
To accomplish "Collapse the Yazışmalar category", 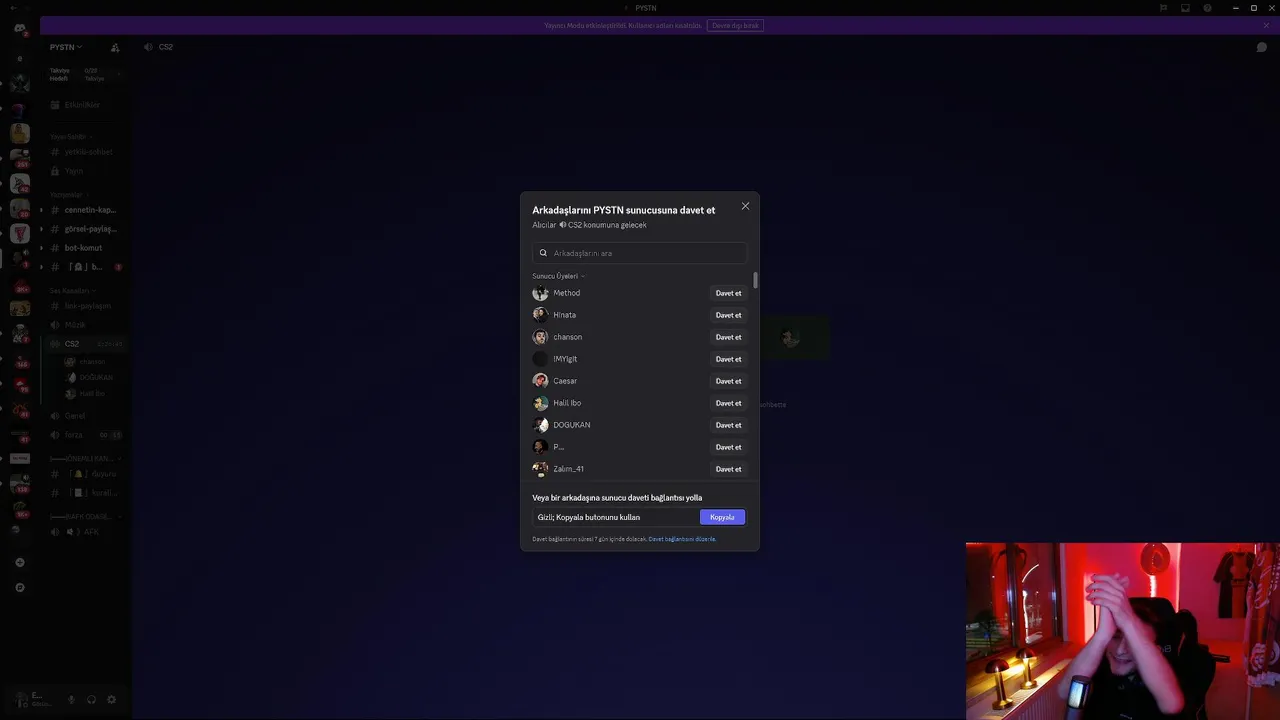I will coord(69,194).
